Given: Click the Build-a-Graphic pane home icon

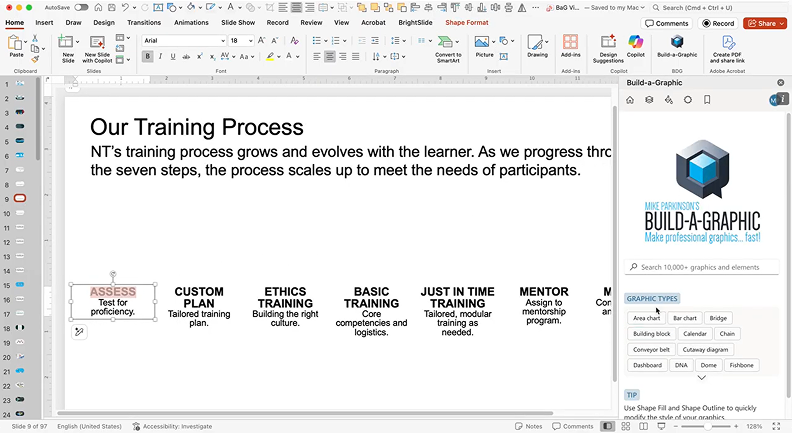Looking at the screenshot, I should (x=630, y=100).
